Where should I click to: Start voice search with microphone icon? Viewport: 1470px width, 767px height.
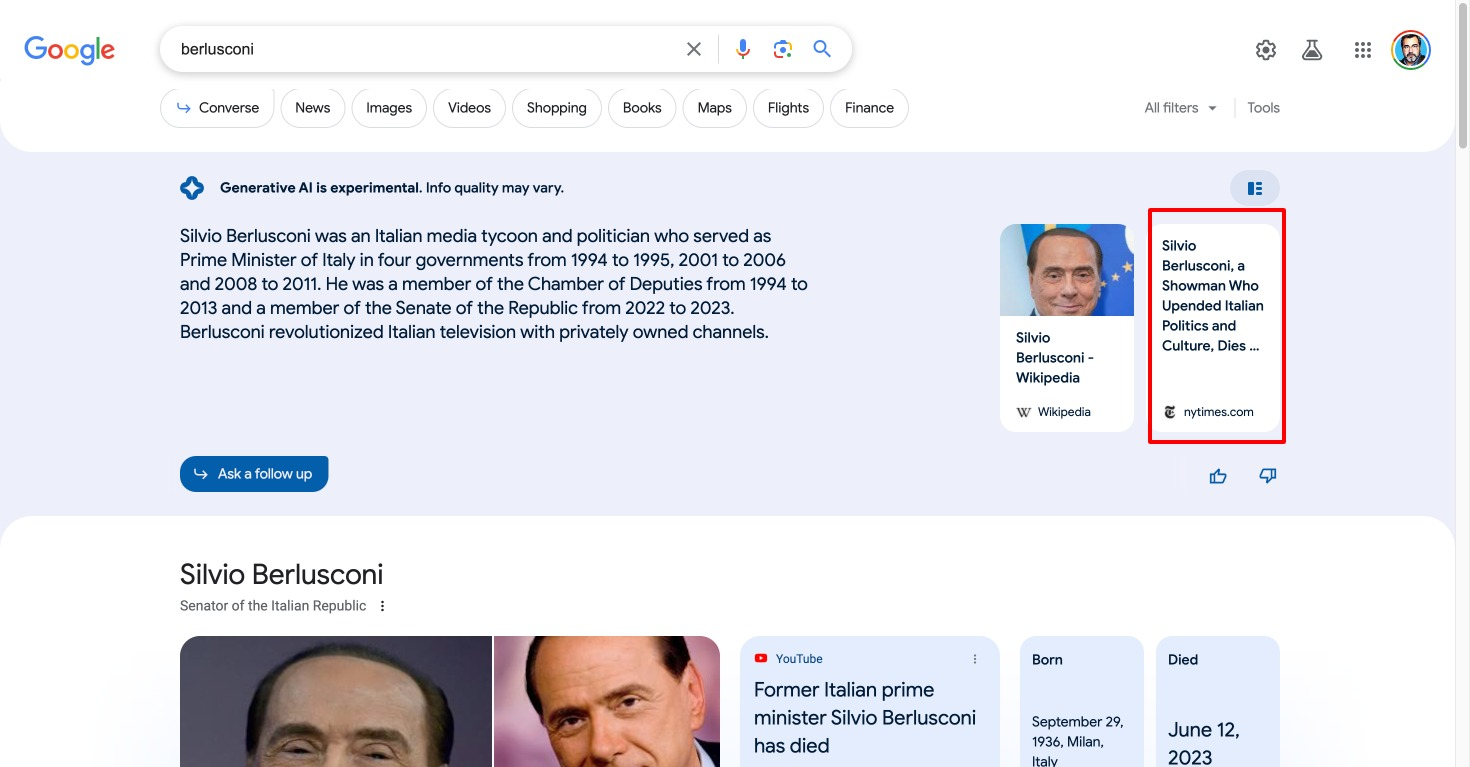(742, 49)
